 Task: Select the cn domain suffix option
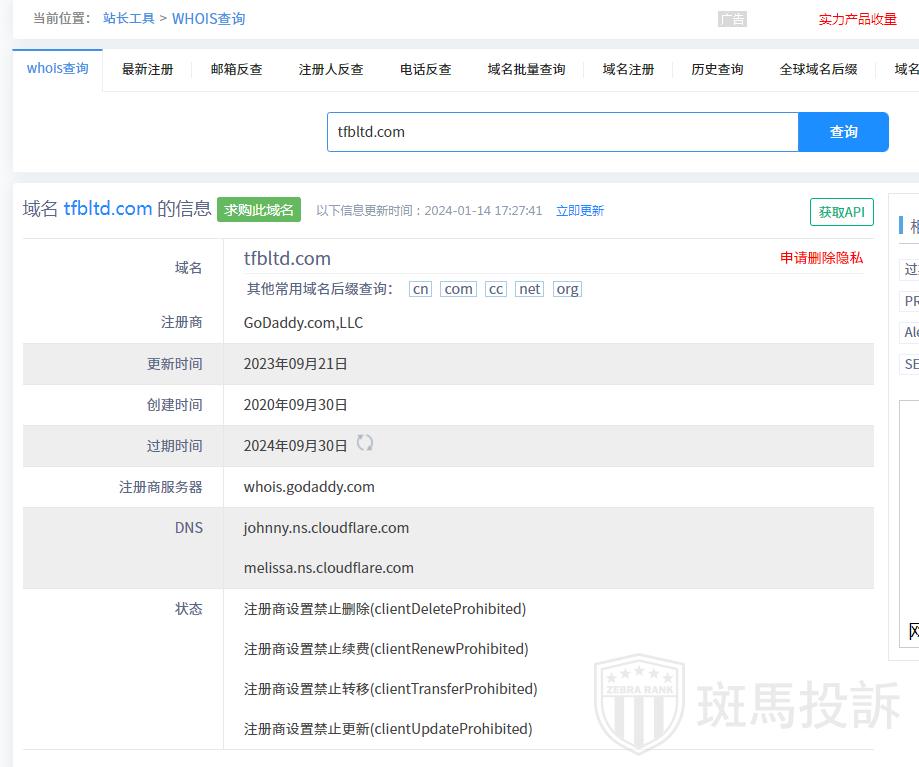coord(420,289)
